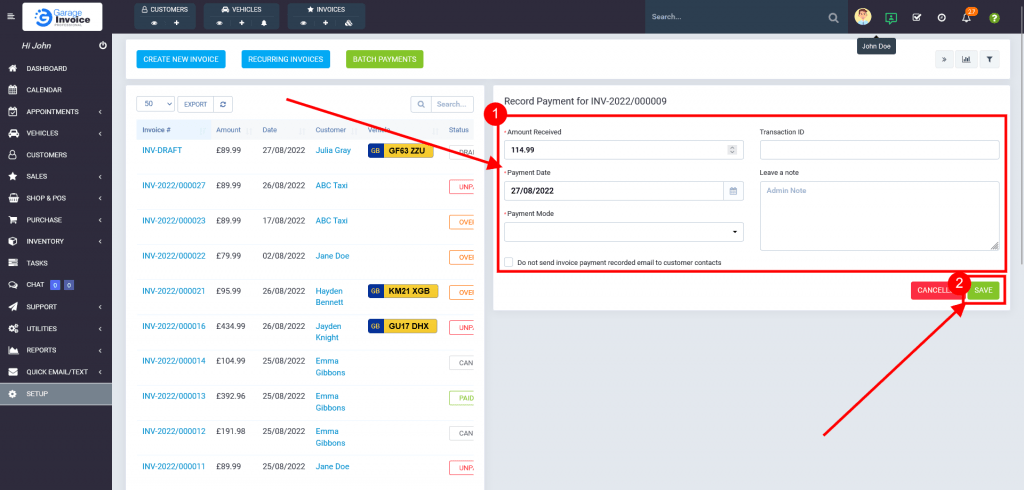Click the calendar icon beside Payment Date
This screenshot has height=490, width=1024.
coord(732,190)
